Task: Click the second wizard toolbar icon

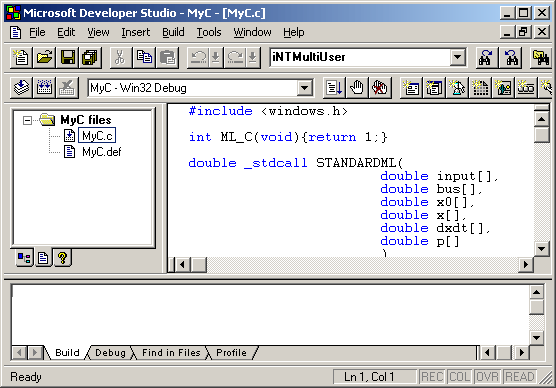Action: point(434,87)
